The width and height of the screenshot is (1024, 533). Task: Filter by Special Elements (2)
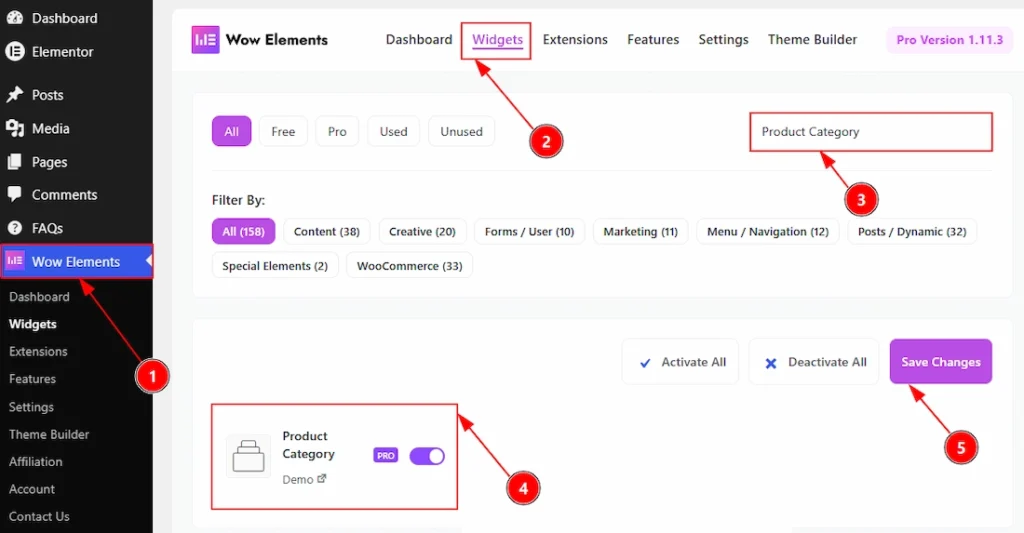point(275,265)
